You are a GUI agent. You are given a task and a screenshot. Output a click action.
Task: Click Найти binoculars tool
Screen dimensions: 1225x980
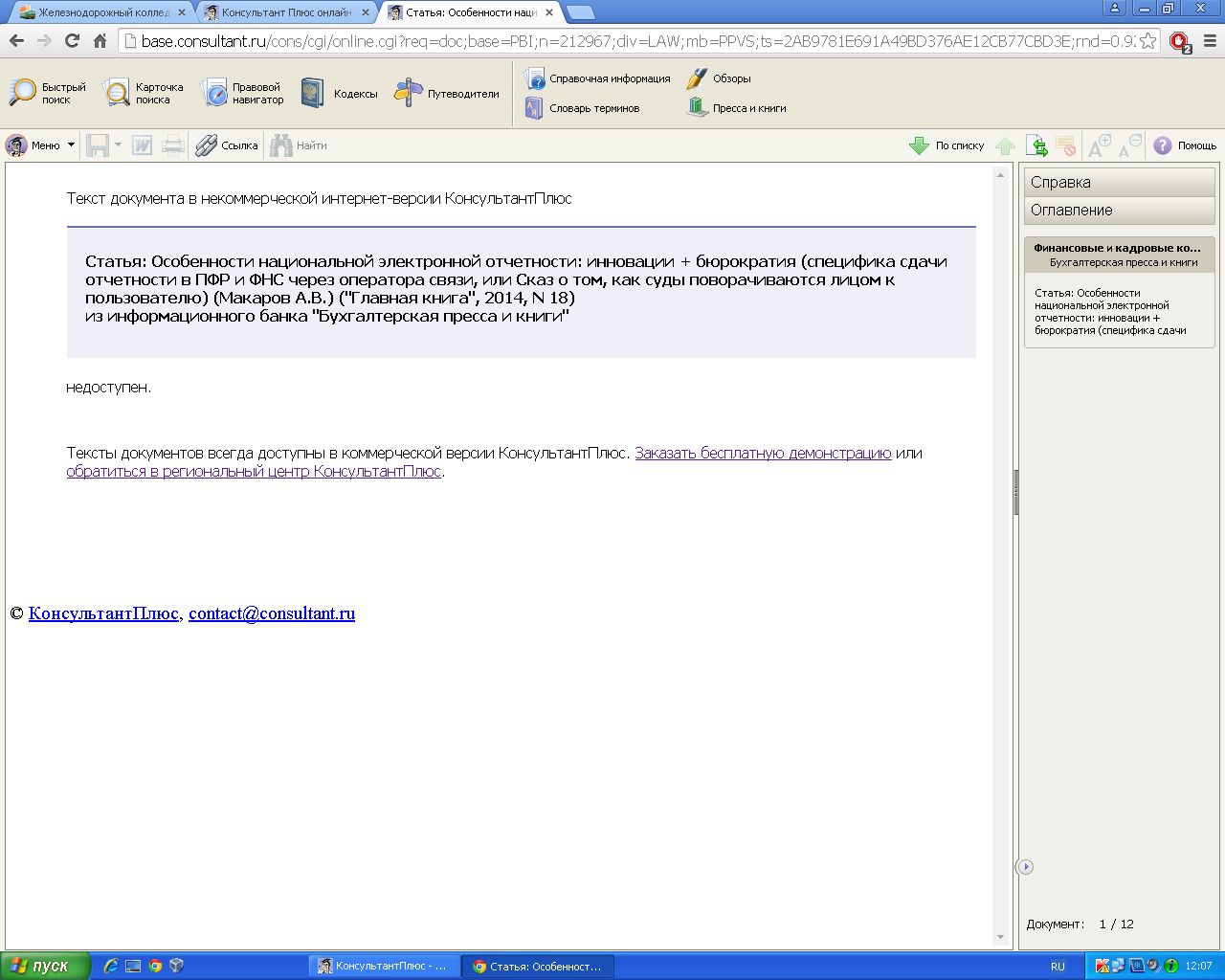(x=299, y=145)
